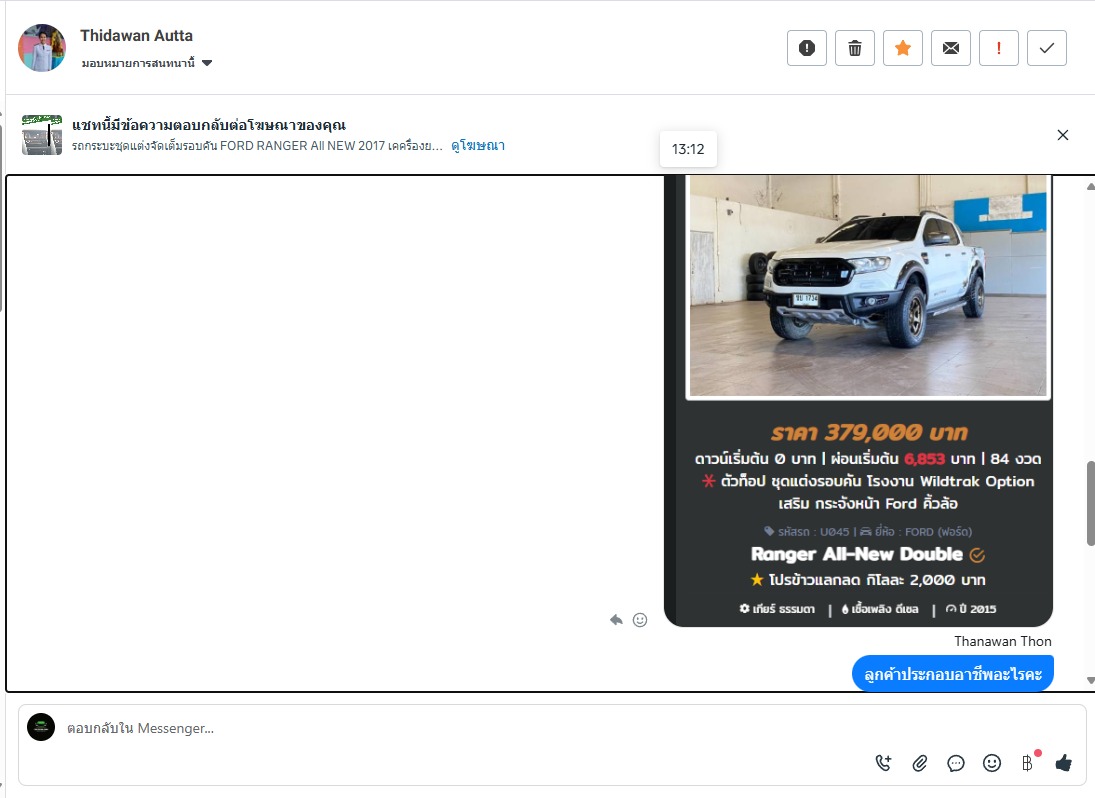This screenshot has width=1095, height=798.
Task: Open saved replies speech bubble icon
Action: tap(955, 763)
